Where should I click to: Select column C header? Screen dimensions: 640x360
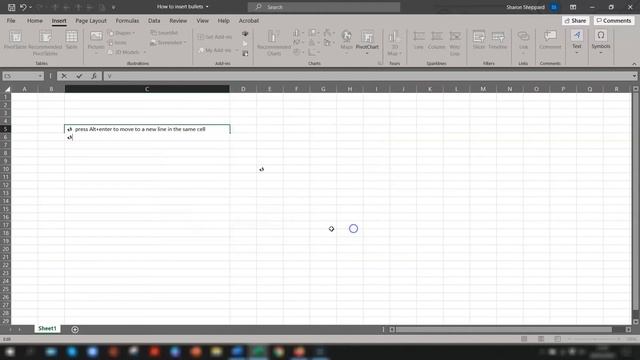tap(147, 89)
